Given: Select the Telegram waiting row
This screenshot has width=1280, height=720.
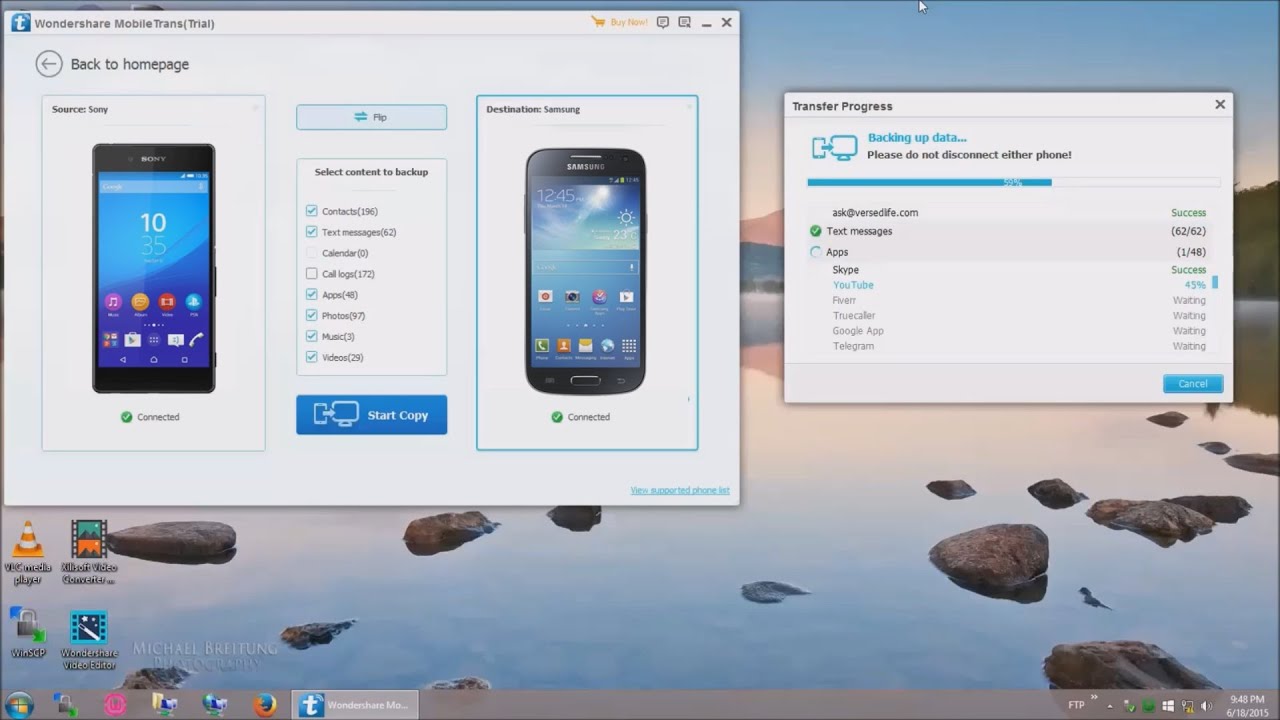Looking at the screenshot, I should pyautogui.click(x=1009, y=346).
